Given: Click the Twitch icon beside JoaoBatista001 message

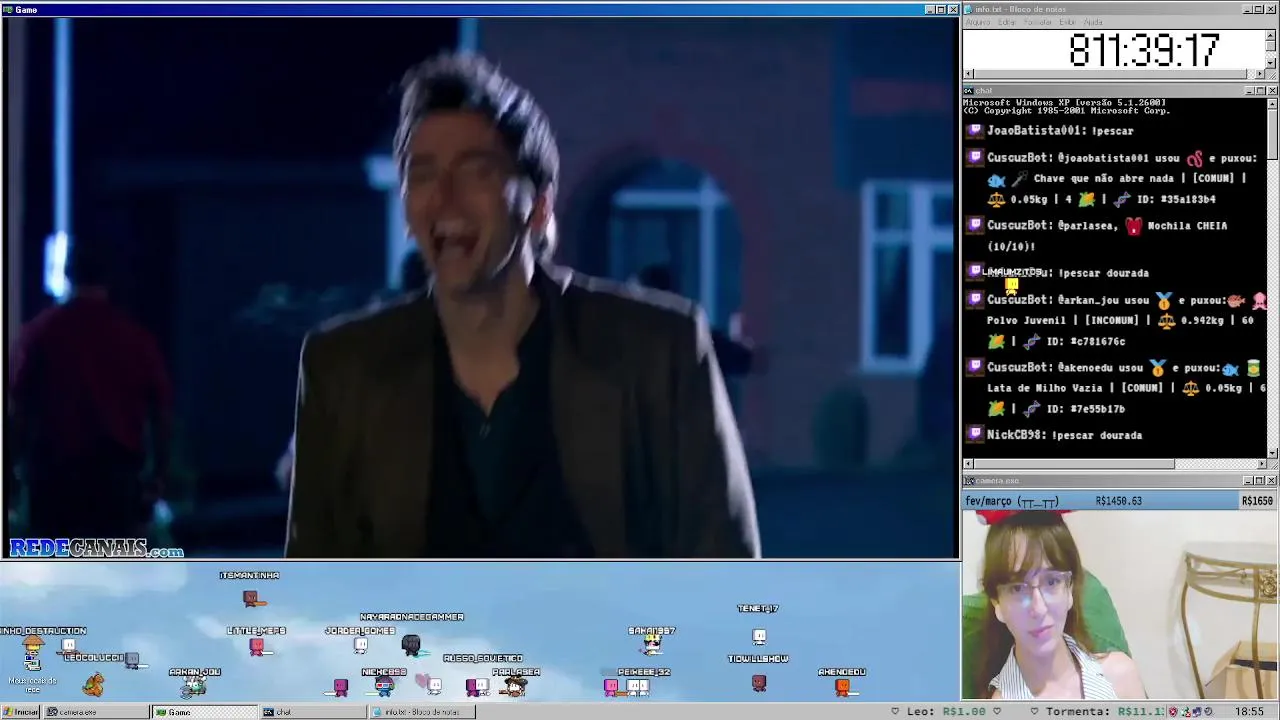Looking at the screenshot, I should (975, 130).
